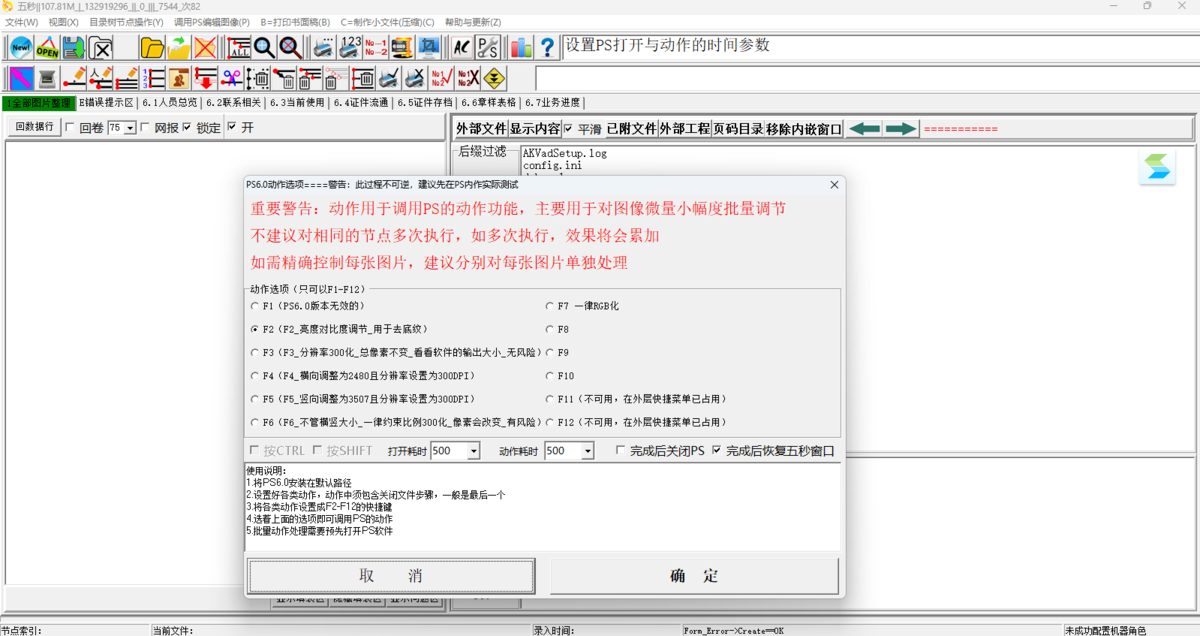The image size is (1200, 636).
Task: Click the save-to-disk icon
Action: coord(72,48)
